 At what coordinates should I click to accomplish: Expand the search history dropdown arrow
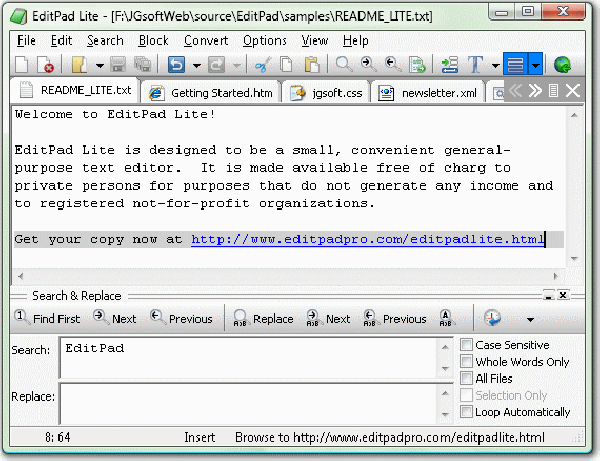pos(530,319)
